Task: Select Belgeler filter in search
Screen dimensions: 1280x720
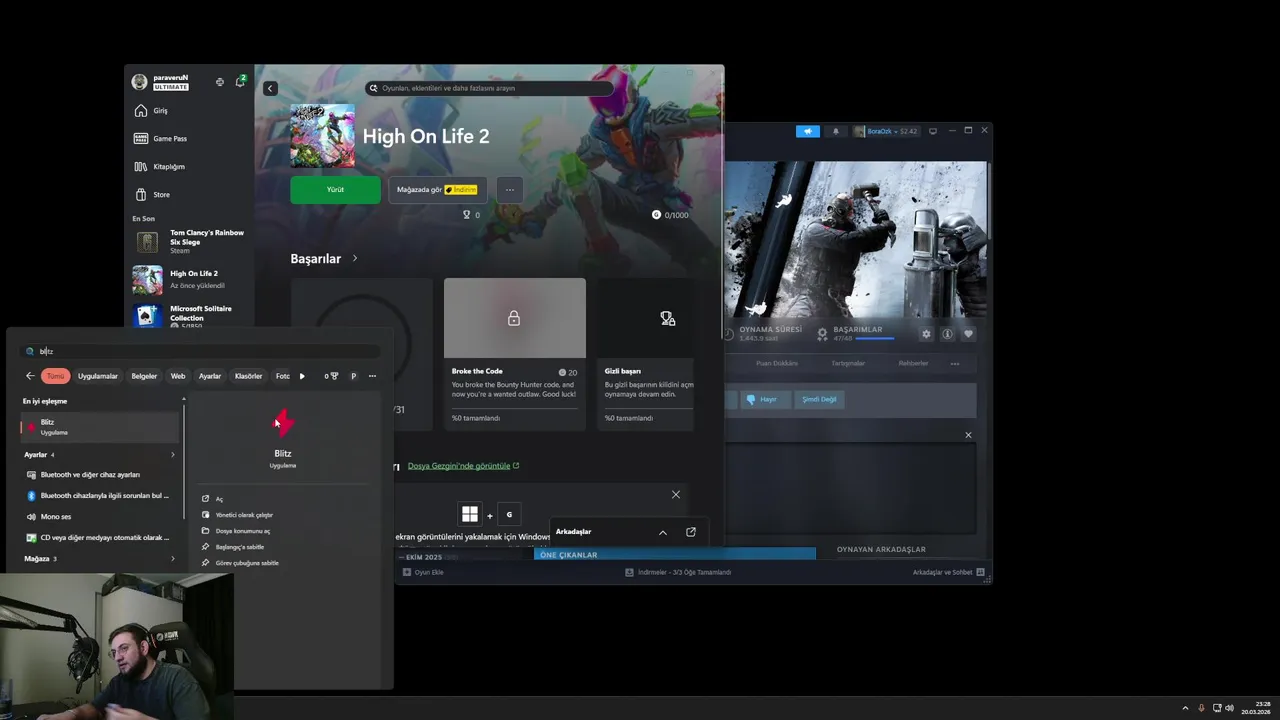Action: [144, 376]
